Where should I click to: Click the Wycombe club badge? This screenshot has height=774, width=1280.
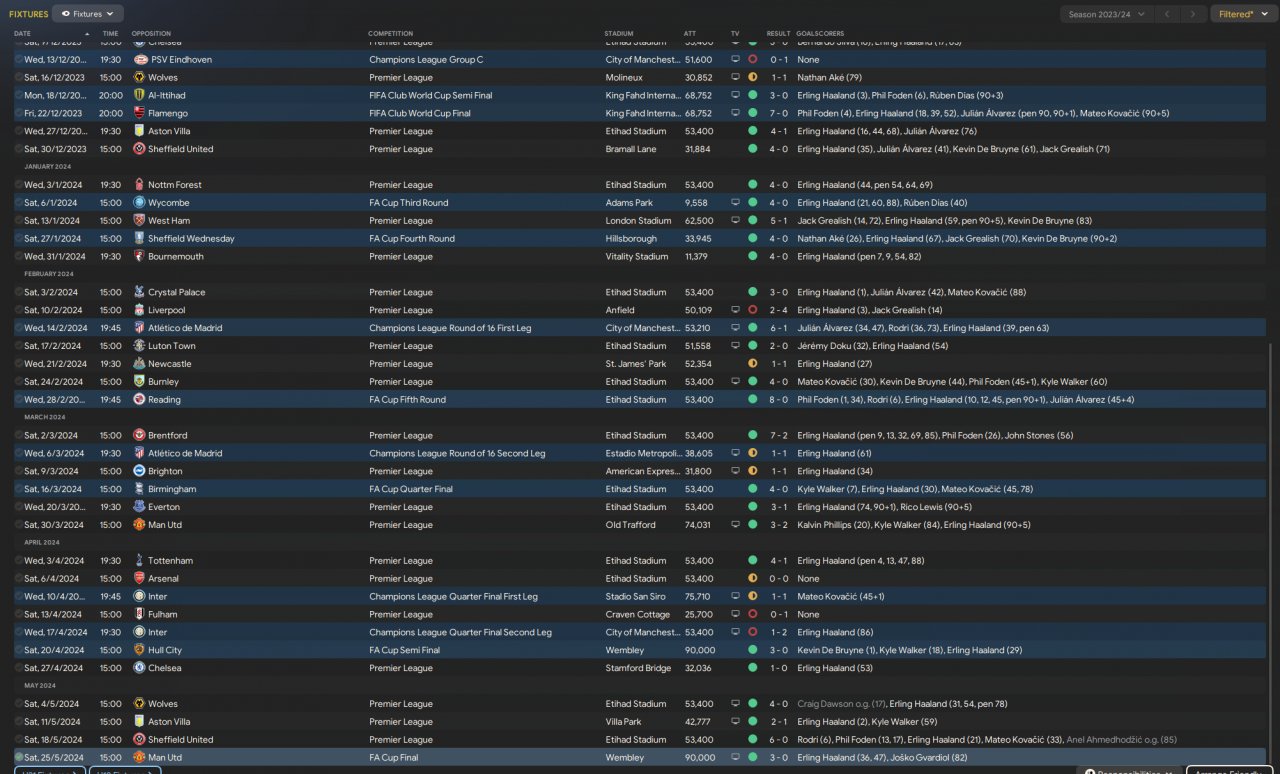(140, 203)
